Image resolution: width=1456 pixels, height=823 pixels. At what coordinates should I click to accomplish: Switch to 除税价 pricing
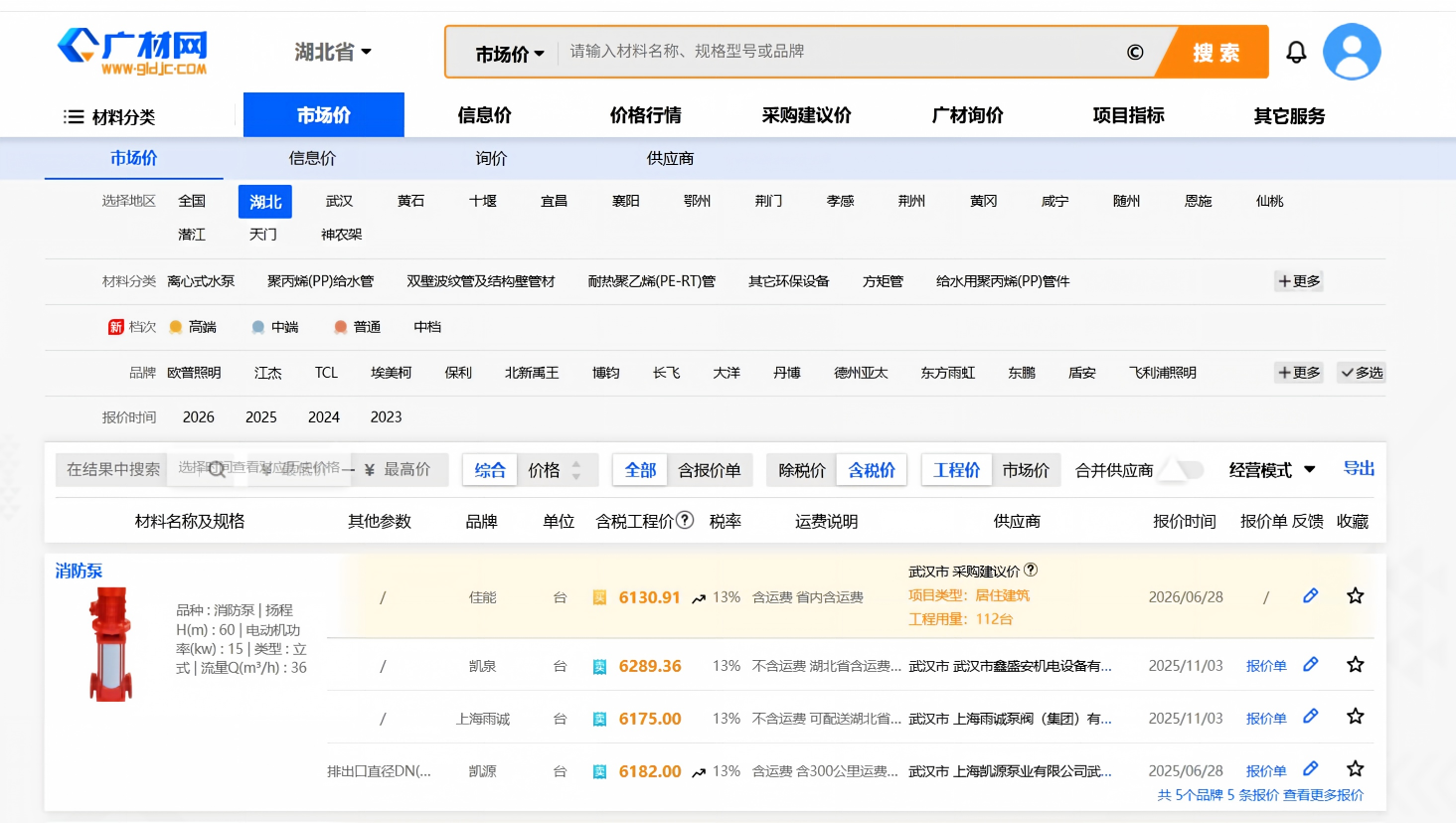pos(802,470)
